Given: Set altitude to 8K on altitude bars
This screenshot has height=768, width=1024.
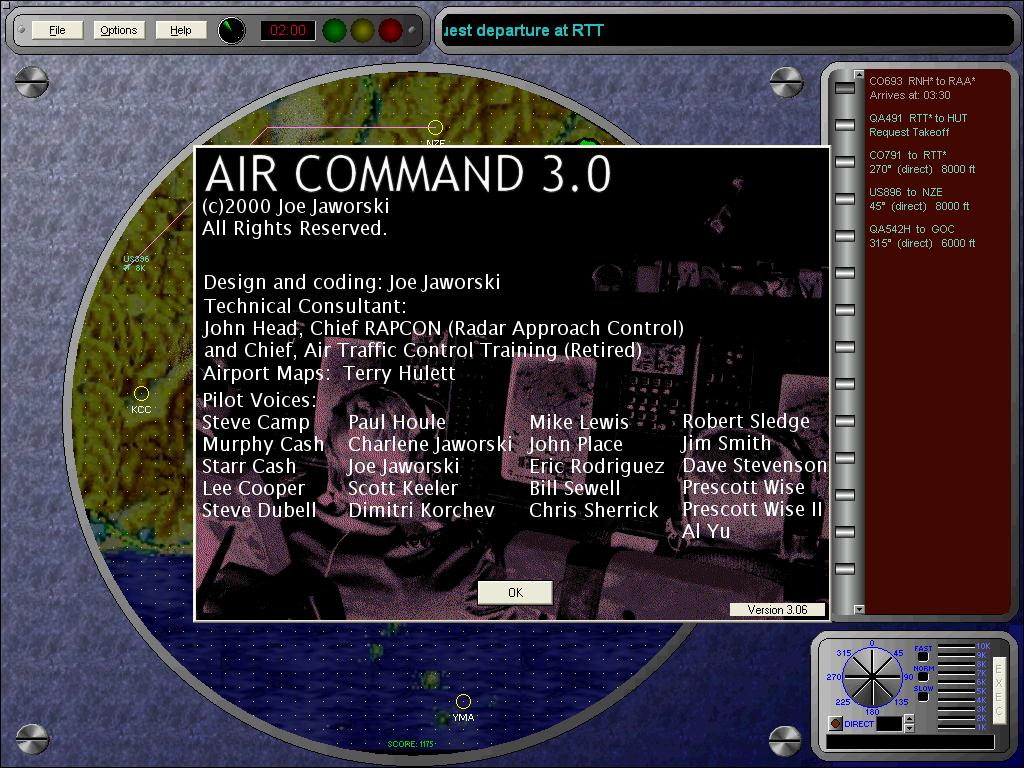Looking at the screenshot, I should [957, 664].
